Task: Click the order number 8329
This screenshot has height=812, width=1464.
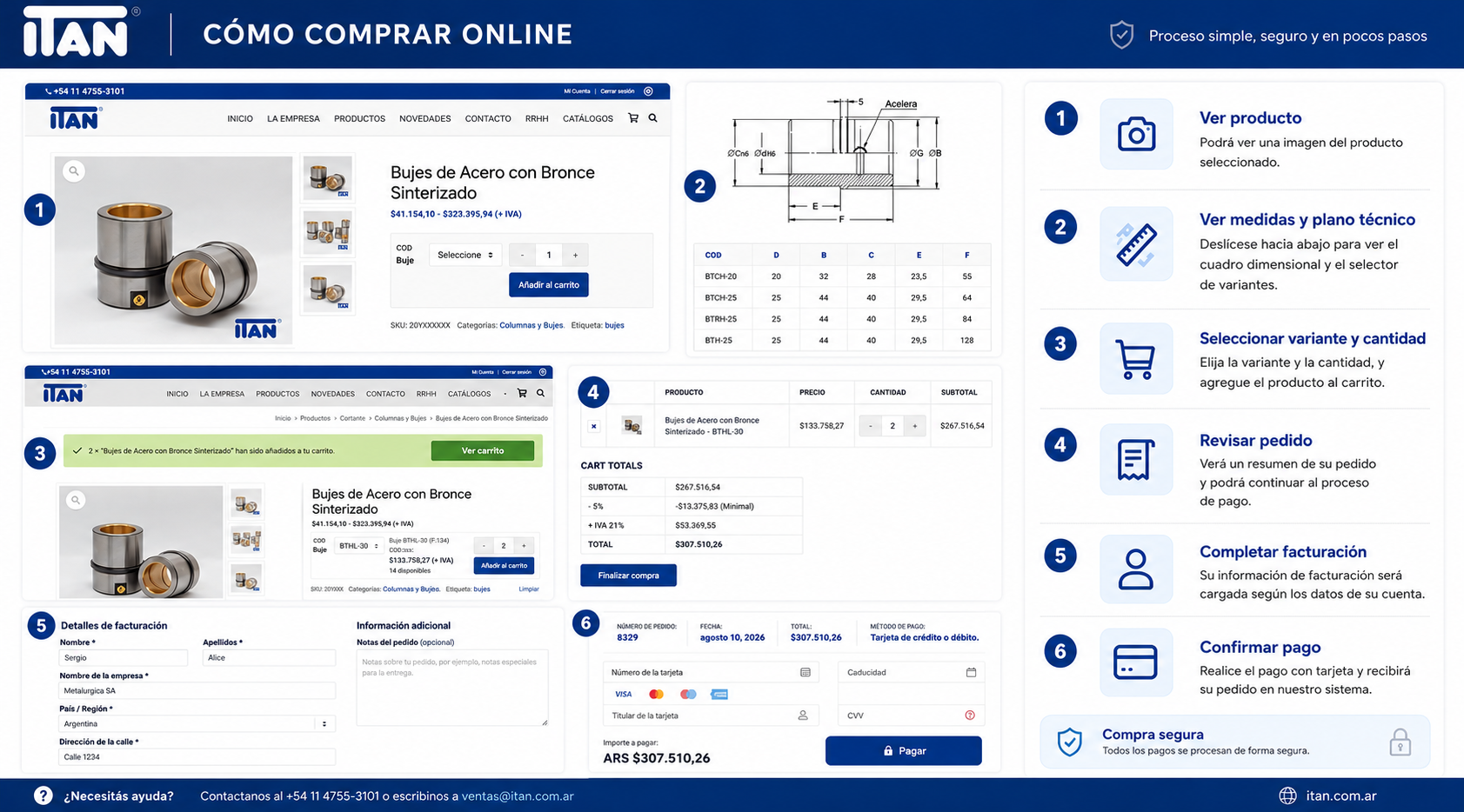Action: coord(627,637)
